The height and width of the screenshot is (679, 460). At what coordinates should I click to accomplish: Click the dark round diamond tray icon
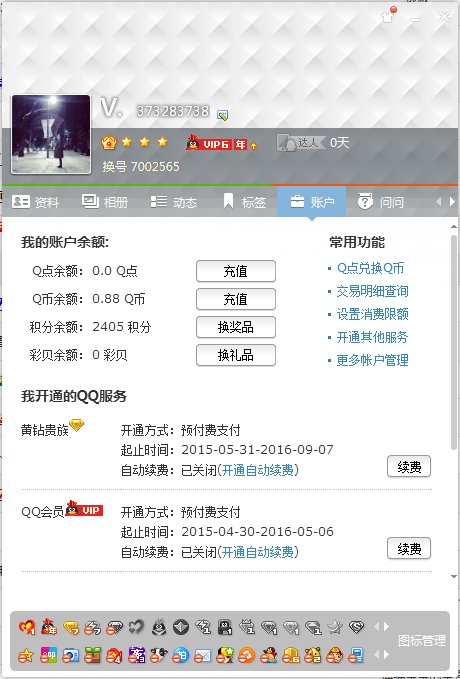[x=181, y=627]
